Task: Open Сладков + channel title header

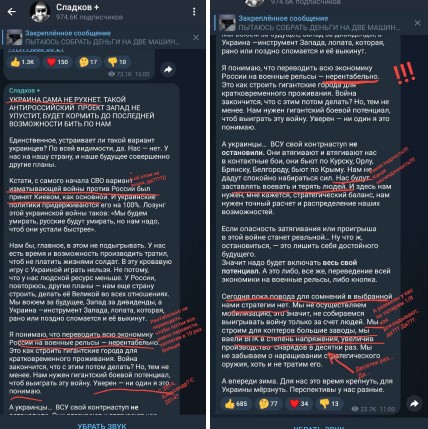Action: coord(77,7)
